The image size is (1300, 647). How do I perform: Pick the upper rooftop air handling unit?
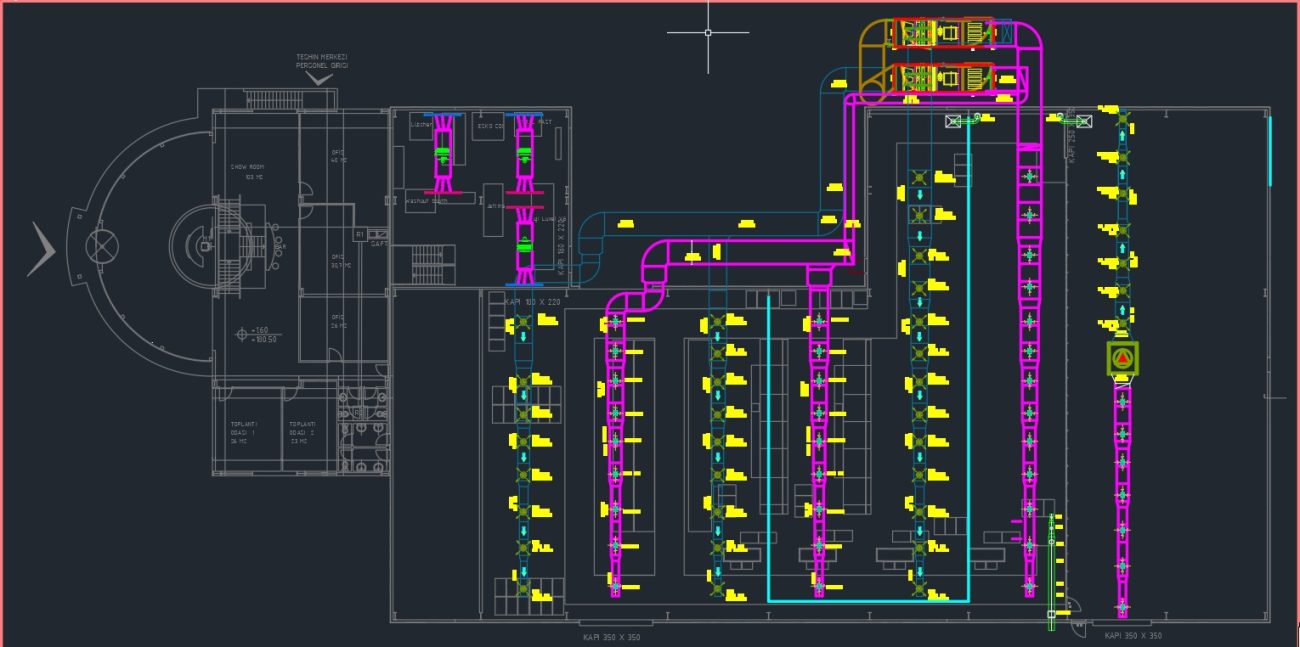click(944, 33)
